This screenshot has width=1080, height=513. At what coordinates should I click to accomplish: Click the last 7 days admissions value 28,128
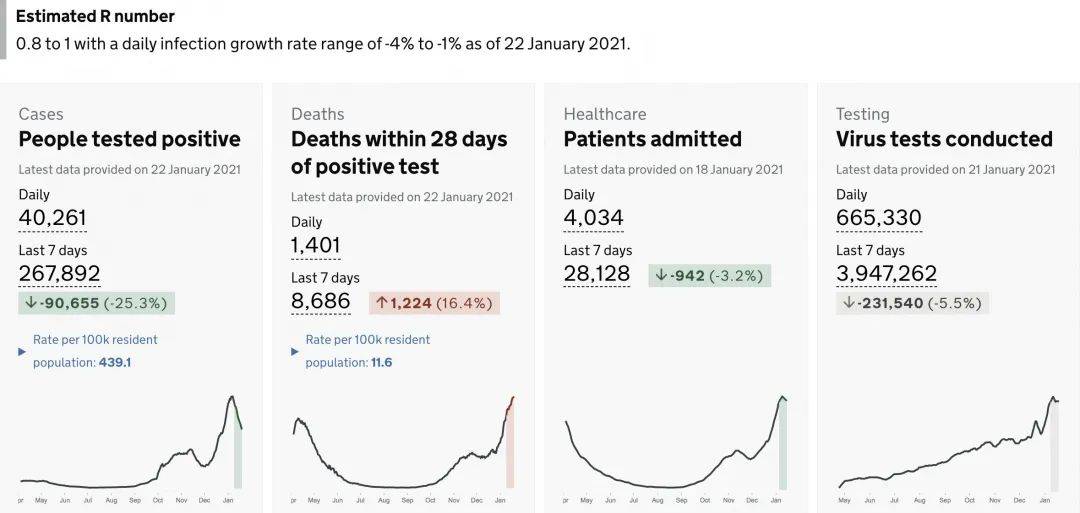(597, 274)
